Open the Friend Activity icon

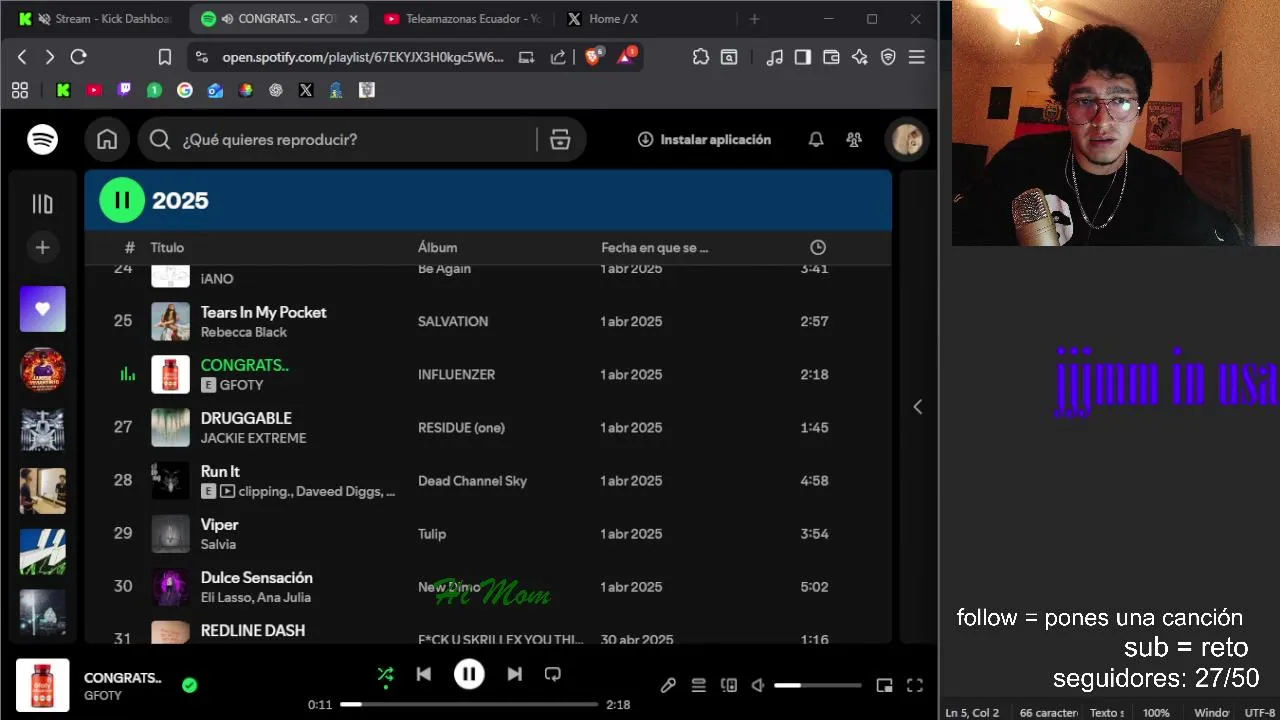click(854, 140)
